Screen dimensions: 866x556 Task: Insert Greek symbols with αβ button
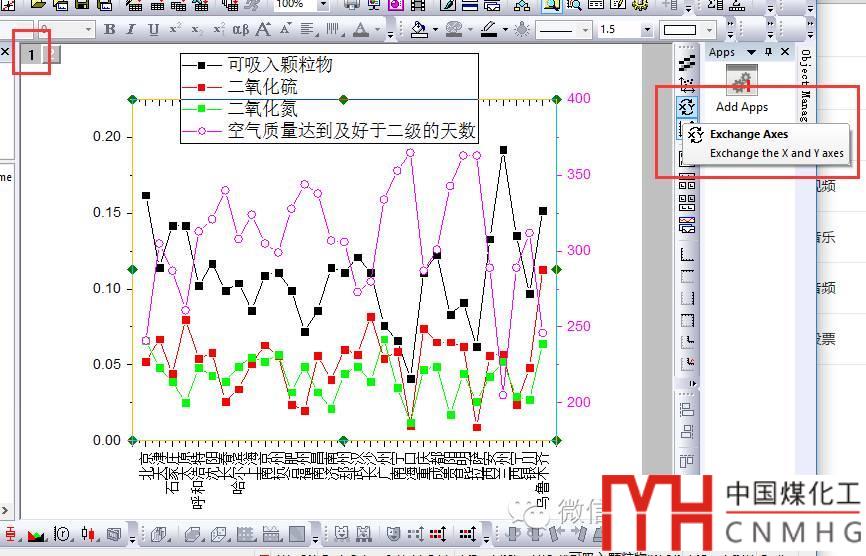pos(240,30)
